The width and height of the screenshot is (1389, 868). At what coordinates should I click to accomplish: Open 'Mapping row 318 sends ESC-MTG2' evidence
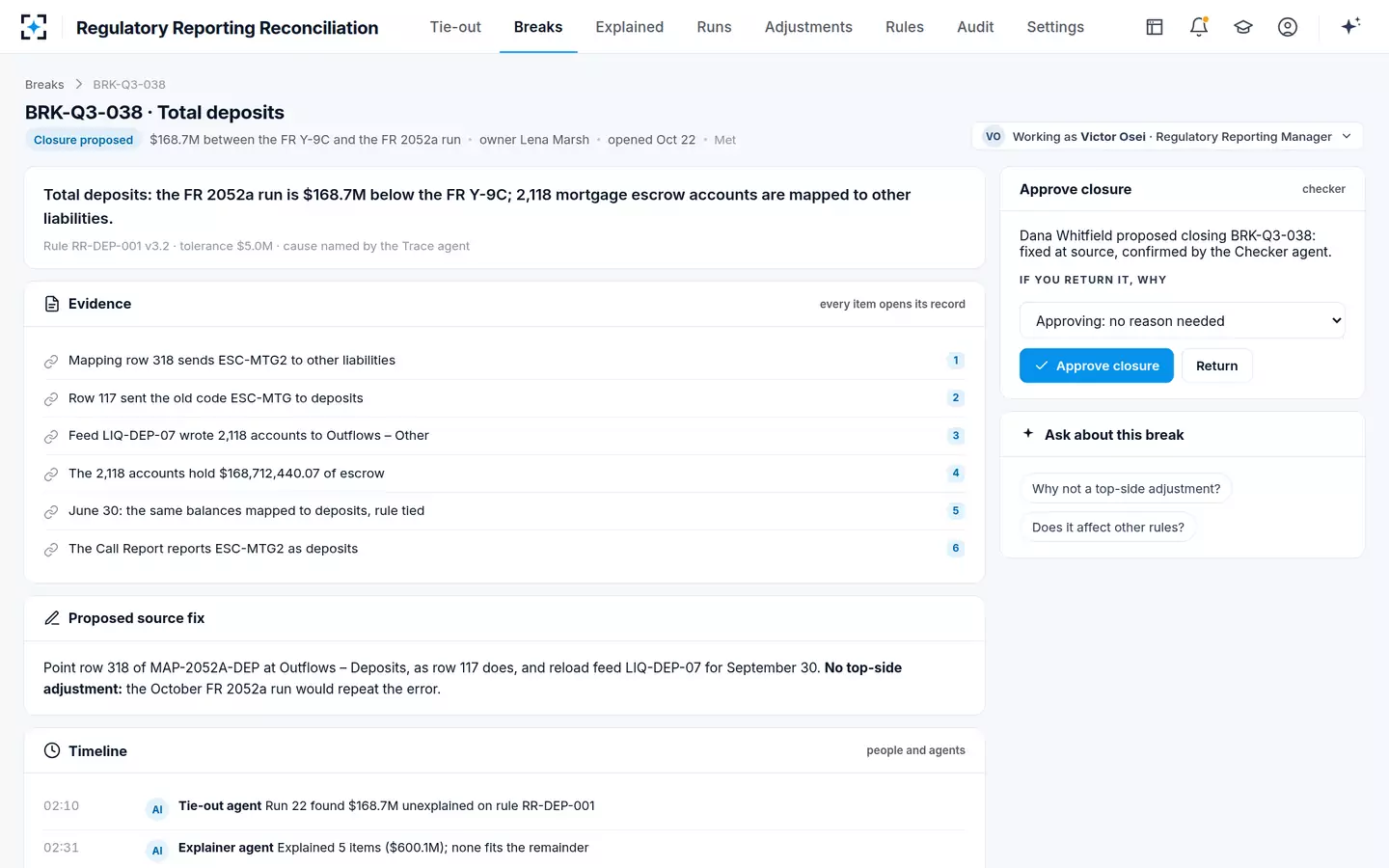coord(504,361)
